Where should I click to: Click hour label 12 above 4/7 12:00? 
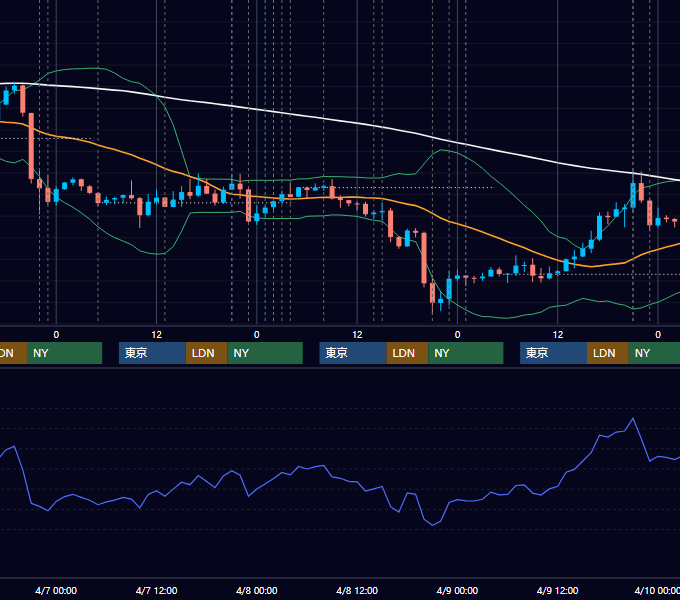157,335
